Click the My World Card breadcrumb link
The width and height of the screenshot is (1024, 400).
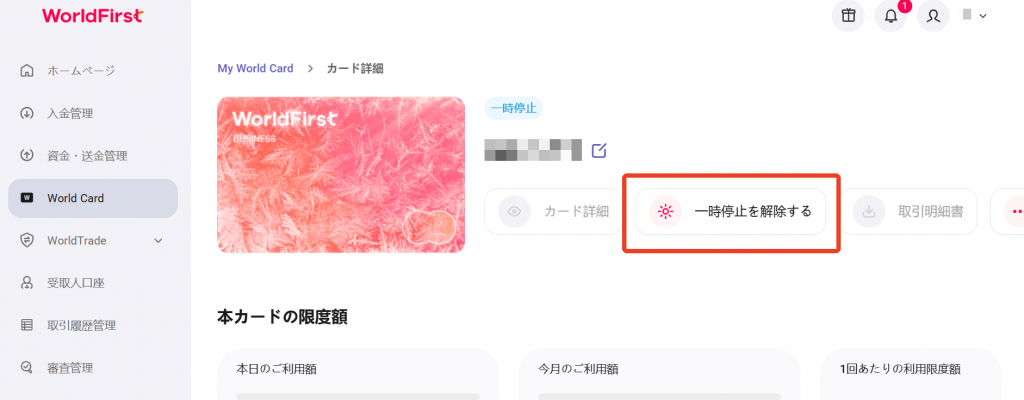[x=255, y=68]
